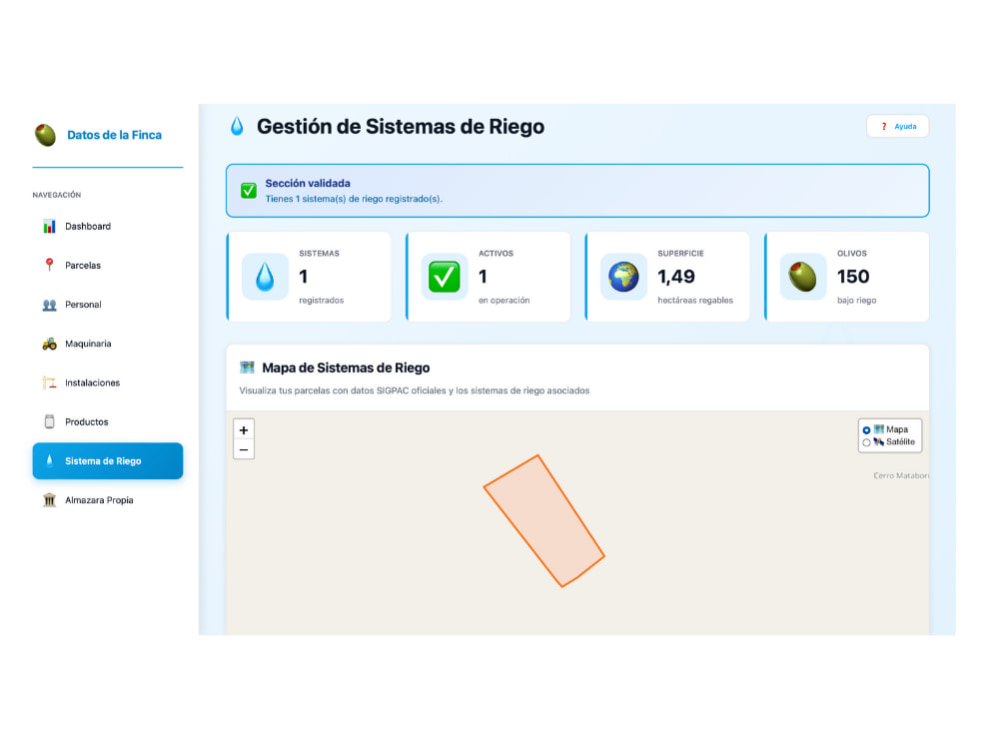Click the water drop icon in Sistemas card
Screen dimensions: 1000x750
point(265,277)
